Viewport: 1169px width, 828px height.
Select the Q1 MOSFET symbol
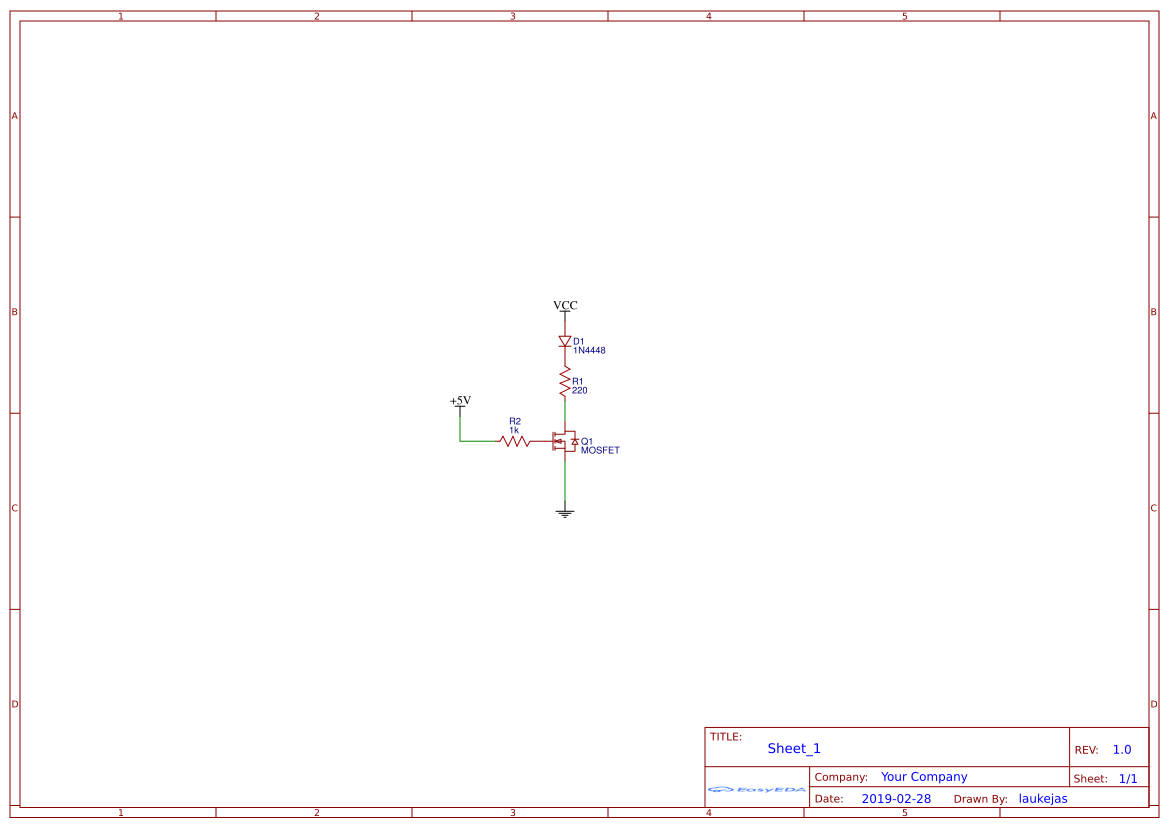(x=566, y=441)
